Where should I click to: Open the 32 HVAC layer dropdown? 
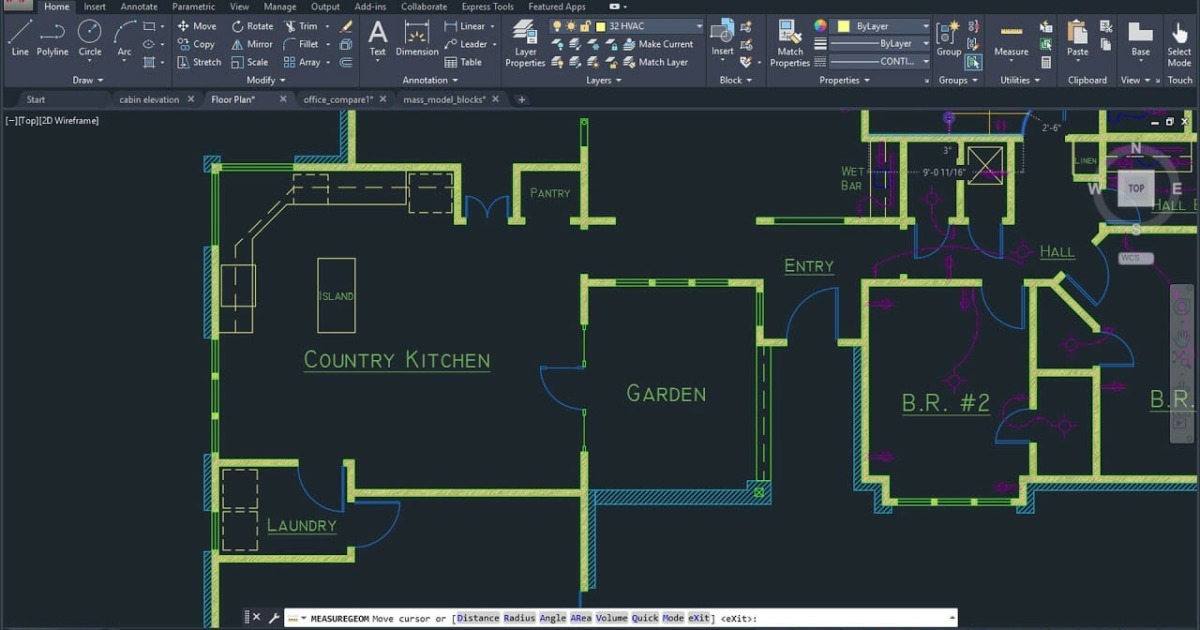click(699, 26)
